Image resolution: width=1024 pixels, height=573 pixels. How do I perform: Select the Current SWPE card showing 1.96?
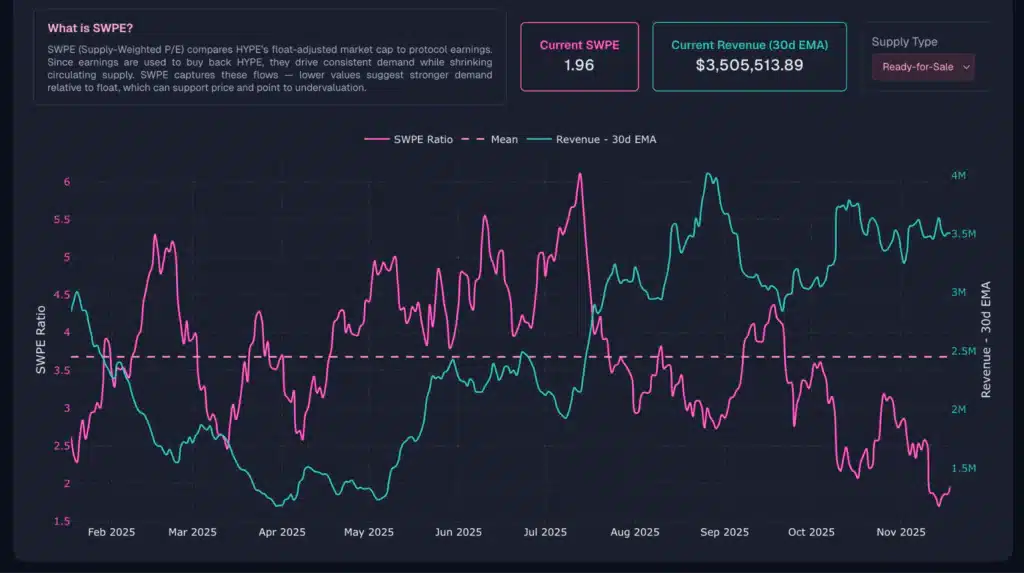tap(579, 56)
